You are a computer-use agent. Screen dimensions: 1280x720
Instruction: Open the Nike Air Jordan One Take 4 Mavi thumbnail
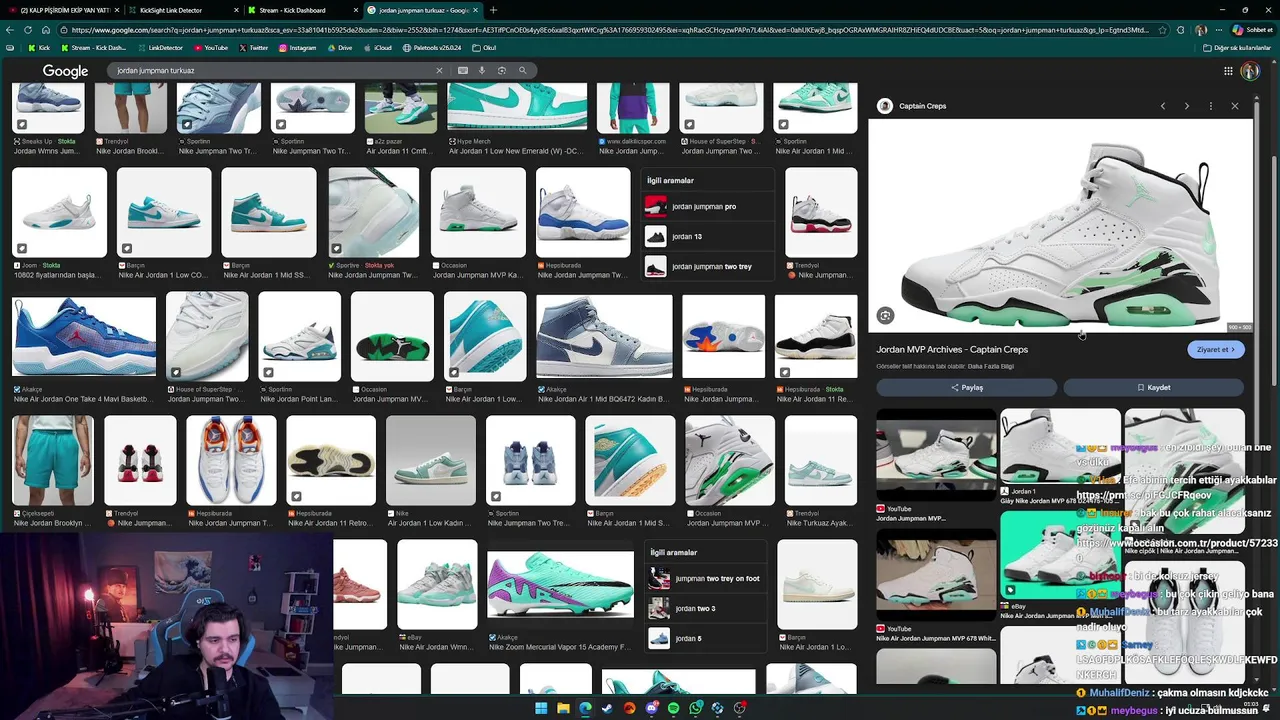[84, 337]
